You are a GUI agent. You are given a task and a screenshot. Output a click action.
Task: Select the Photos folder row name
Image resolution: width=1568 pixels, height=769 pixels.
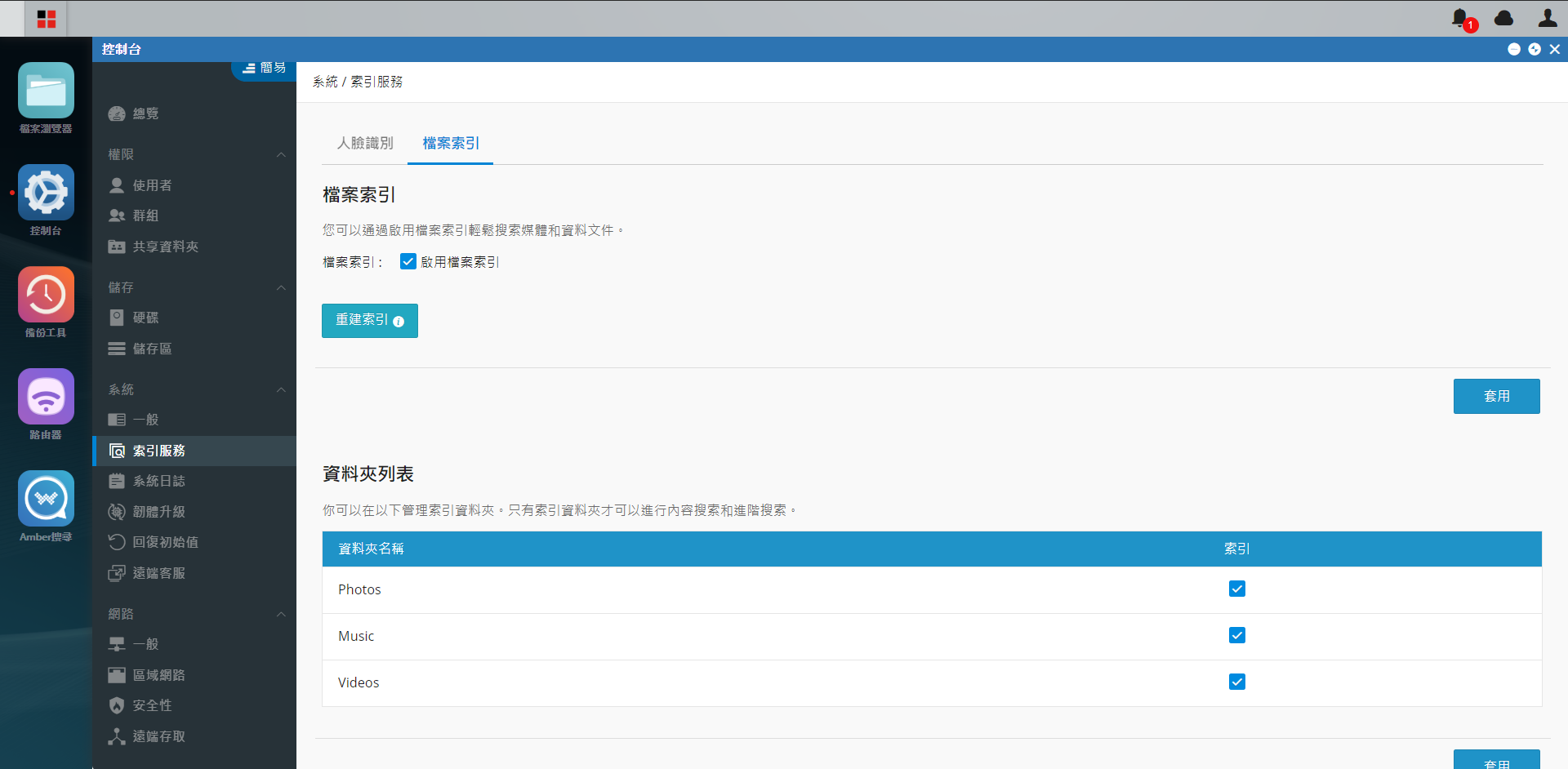[x=359, y=589]
